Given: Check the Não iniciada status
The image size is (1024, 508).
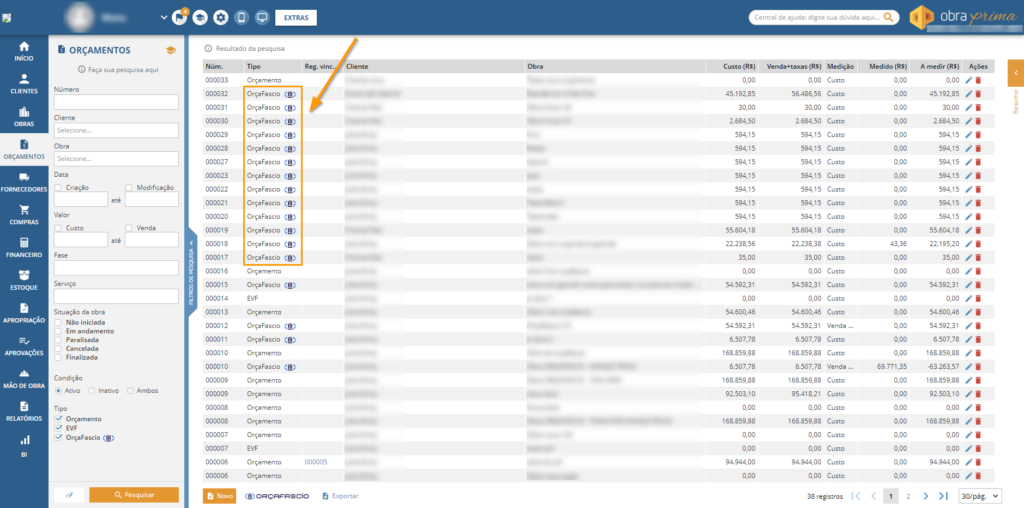Looking at the screenshot, I should [x=59, y=323].
